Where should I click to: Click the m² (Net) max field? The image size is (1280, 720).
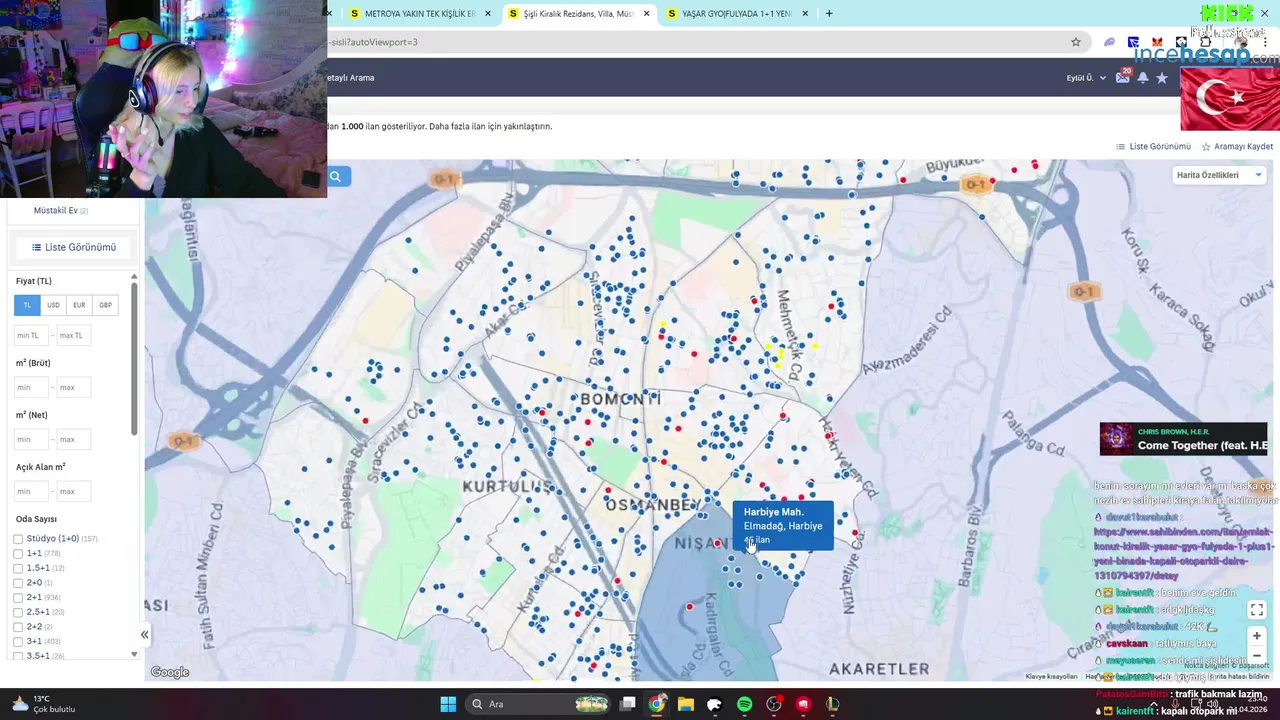73,439
